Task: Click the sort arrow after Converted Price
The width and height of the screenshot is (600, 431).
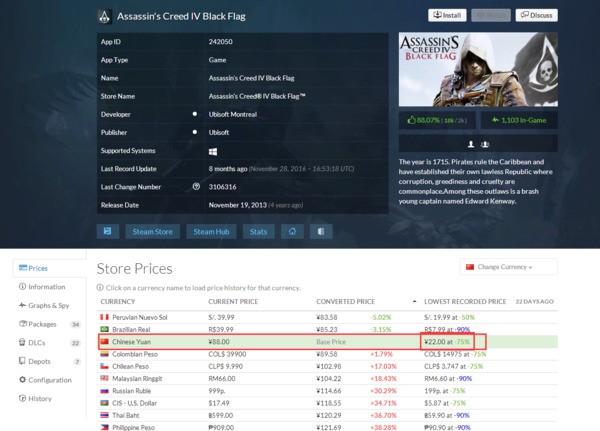Action: pos(414,302)
